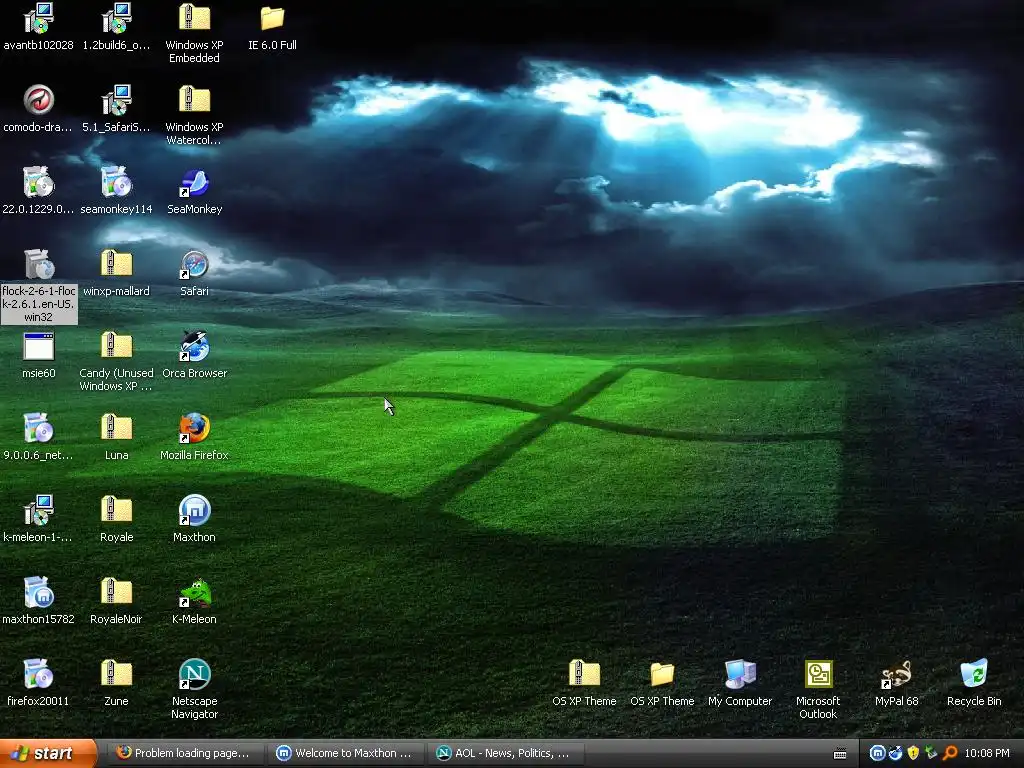Select the winxp-mallard zip folder
1024x768 pixels.
(116, 264)
